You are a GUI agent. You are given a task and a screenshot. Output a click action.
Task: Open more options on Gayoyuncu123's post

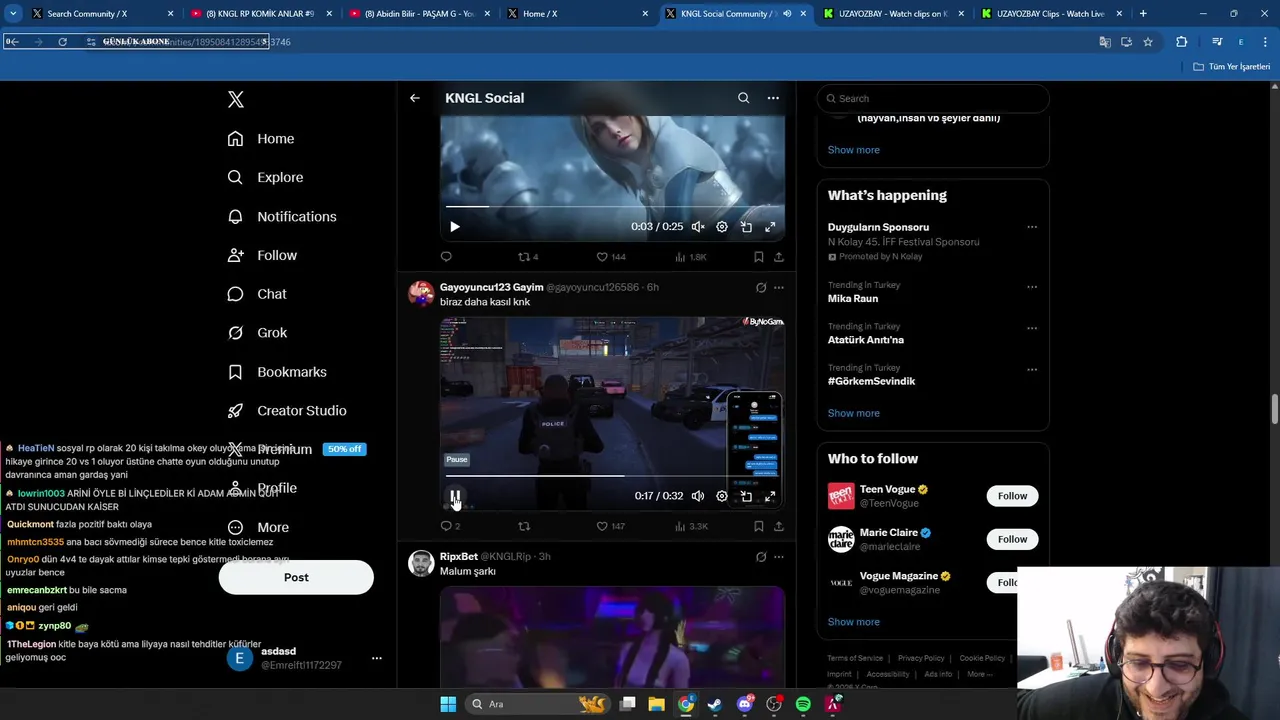pos(779,288)
